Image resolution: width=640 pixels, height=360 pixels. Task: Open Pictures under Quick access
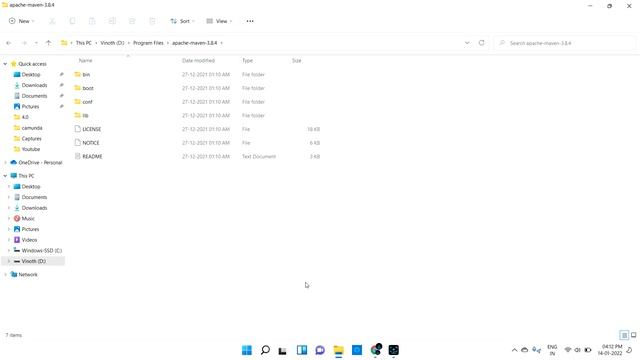pos(30,107)
